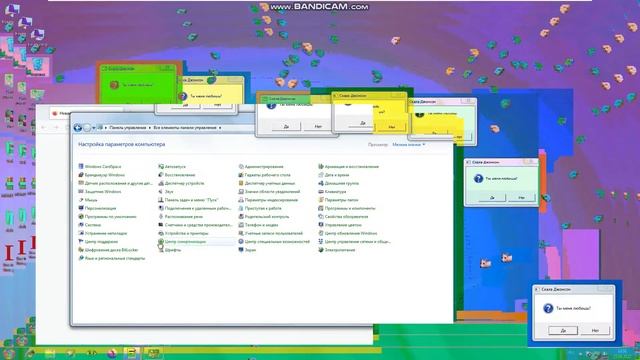Open Домашняя группа link
Screen dimensions: 640x360
[338, 183]
